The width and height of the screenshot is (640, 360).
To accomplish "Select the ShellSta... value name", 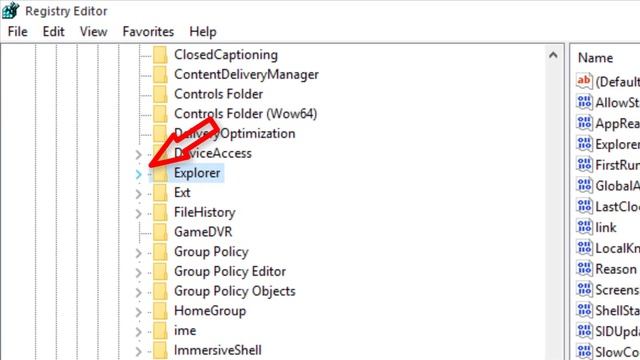I will point(617,311).
